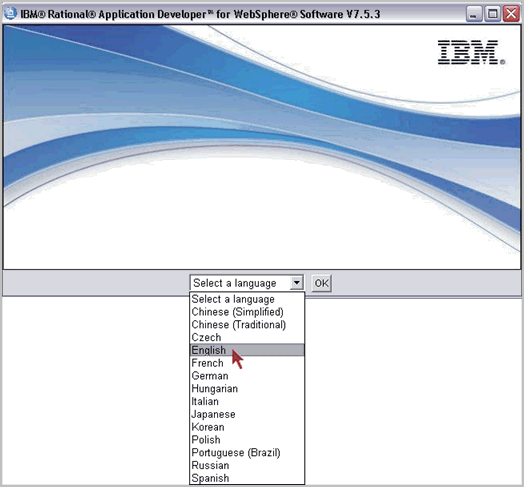524x487 pixels.
Task: Choose English in the language list
Action: 247,350
